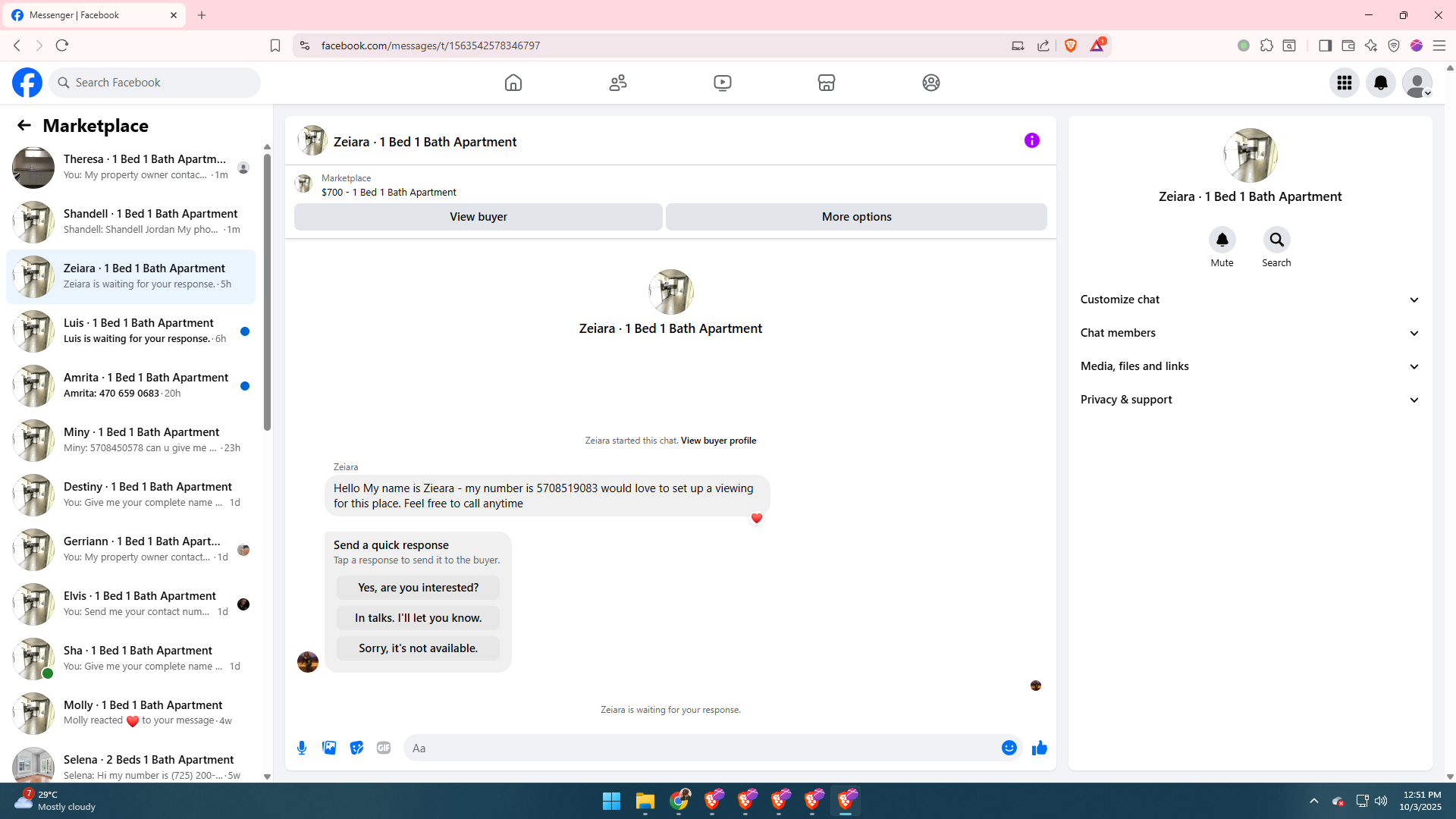Send quick response 'Yes, are you interested?'

pos(418,588)
